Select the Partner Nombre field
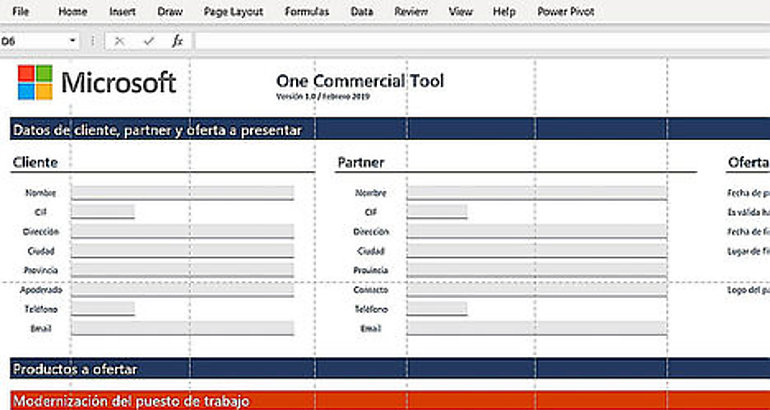 coord(536,193)
